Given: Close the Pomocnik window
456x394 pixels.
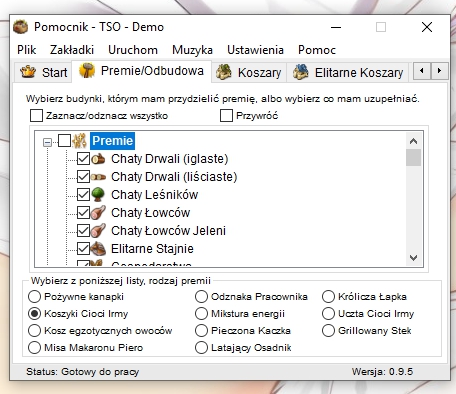Looking at the screenshot, I should tap(427, 27).
